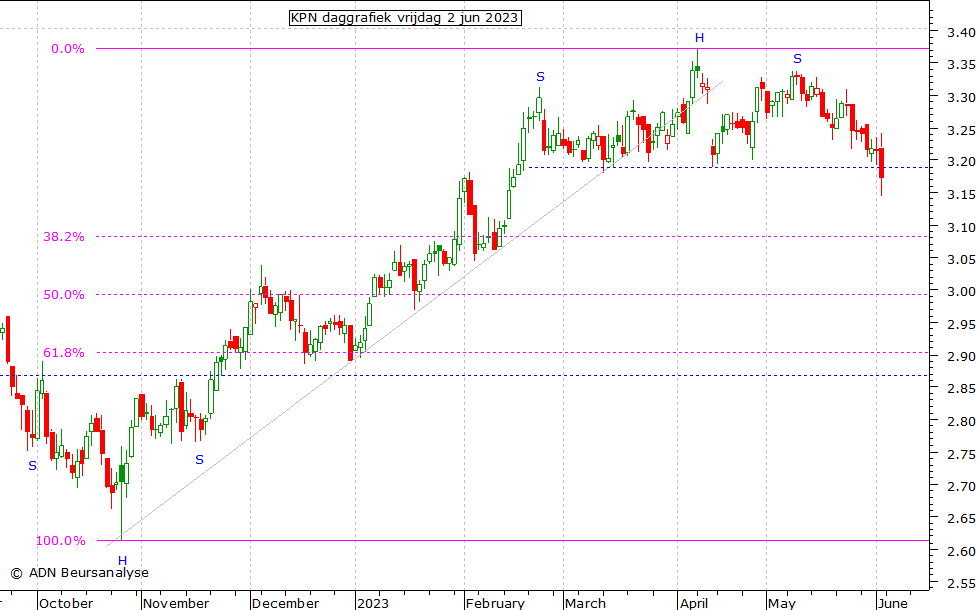Pick the 2.65 price axis value

tap(961, 519)
